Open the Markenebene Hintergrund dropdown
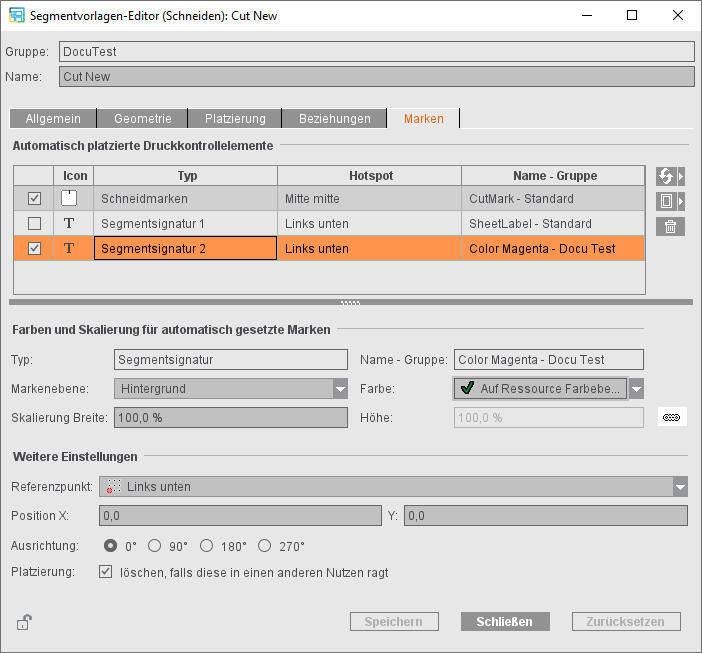 click(231, 388)
